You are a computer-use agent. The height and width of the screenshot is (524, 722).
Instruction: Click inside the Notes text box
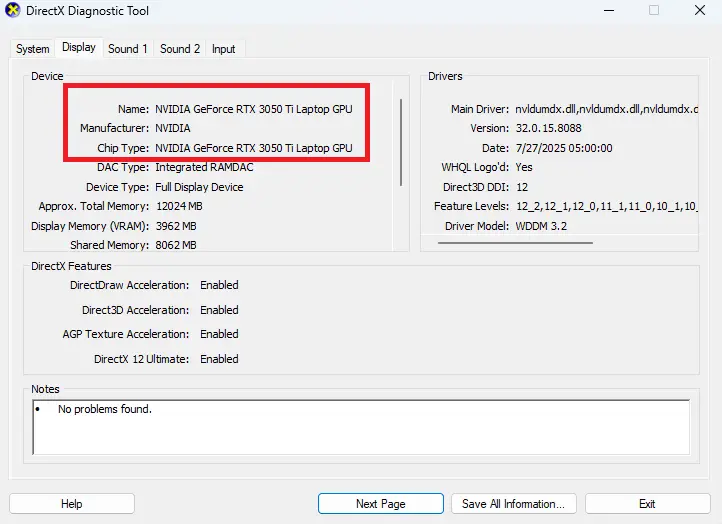[x=361, y=427]
